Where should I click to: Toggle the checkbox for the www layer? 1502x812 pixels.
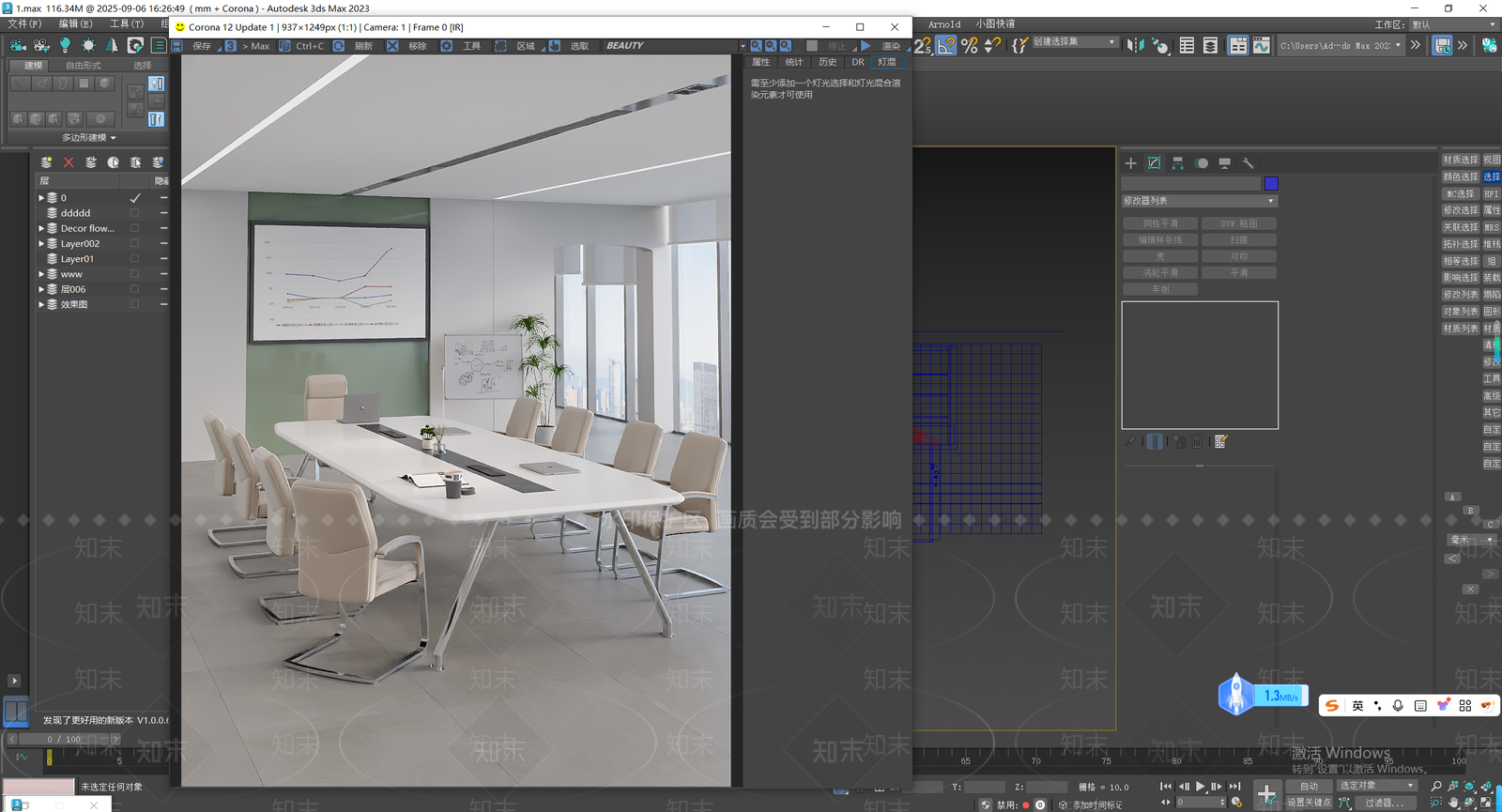pos(134,274)
